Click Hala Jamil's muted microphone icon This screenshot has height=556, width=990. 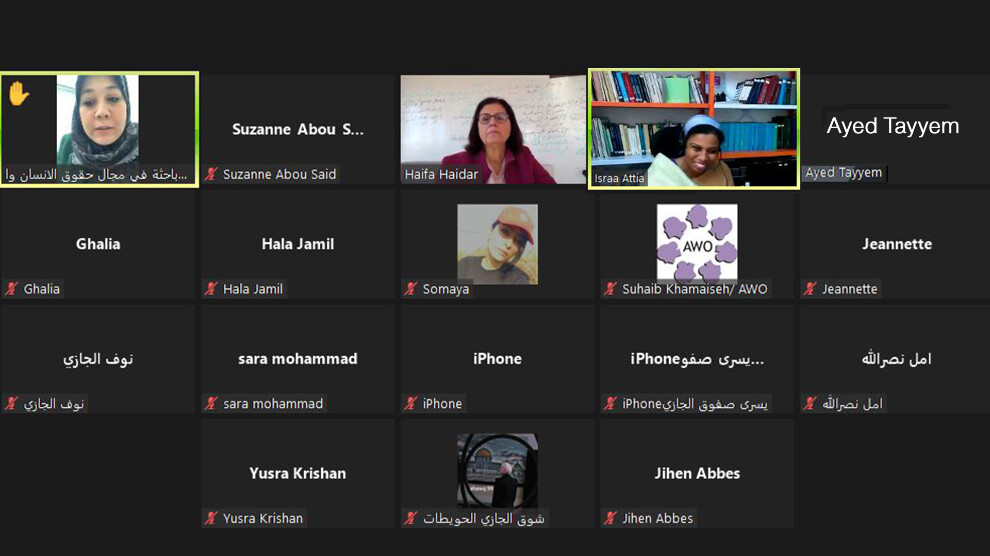coord(212,289)
